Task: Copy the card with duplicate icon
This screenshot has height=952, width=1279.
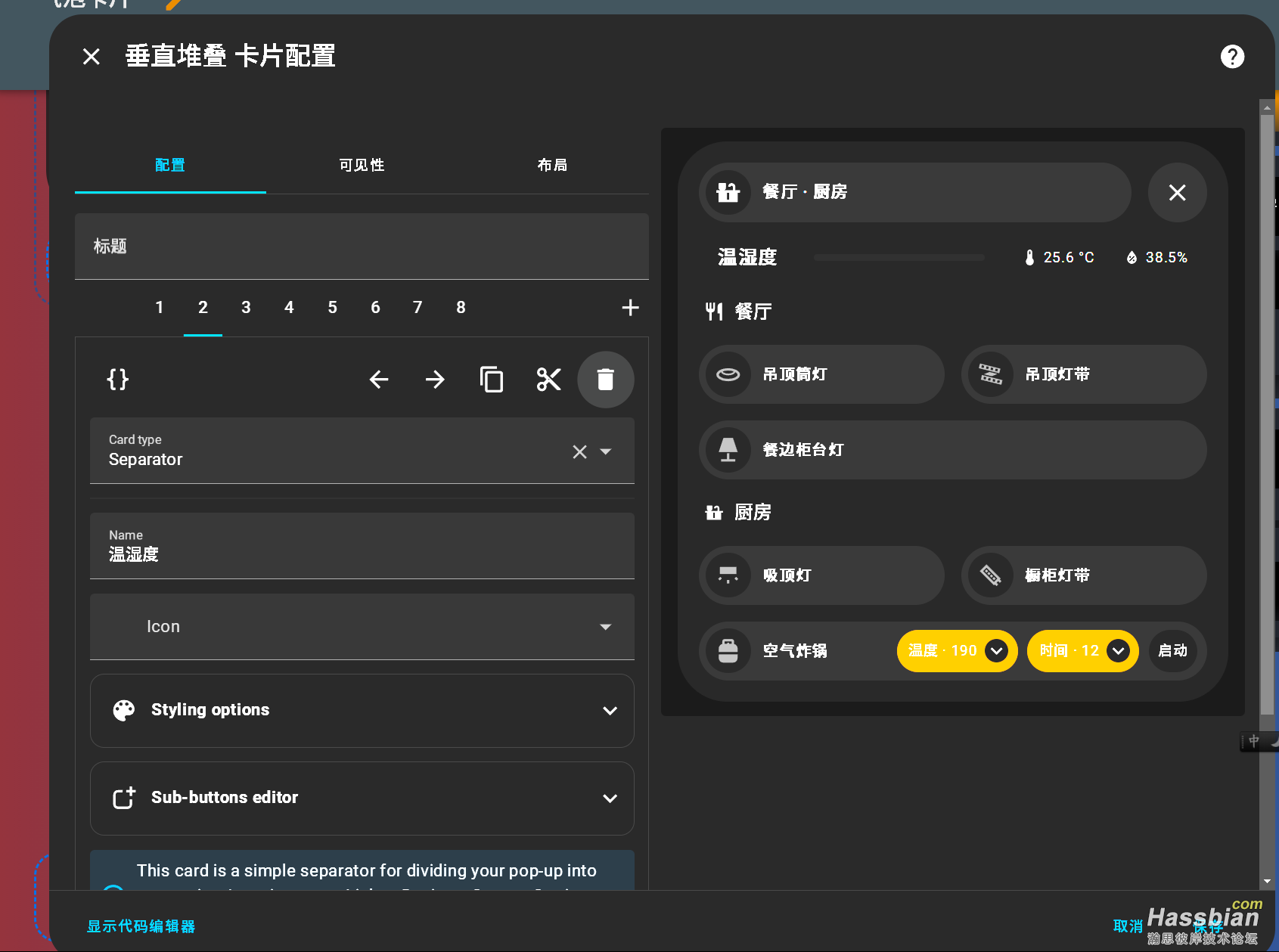Action: tap(492, 379)
